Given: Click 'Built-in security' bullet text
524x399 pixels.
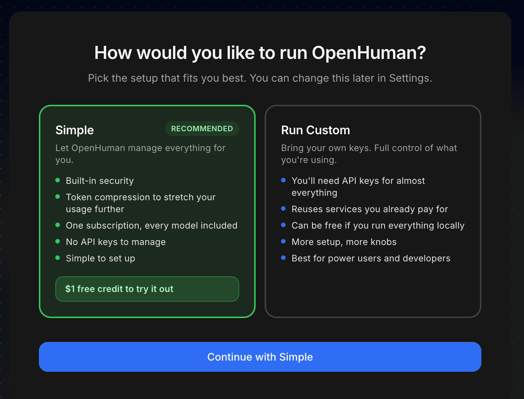Looking at the screenshot, I should pos(100,181).
